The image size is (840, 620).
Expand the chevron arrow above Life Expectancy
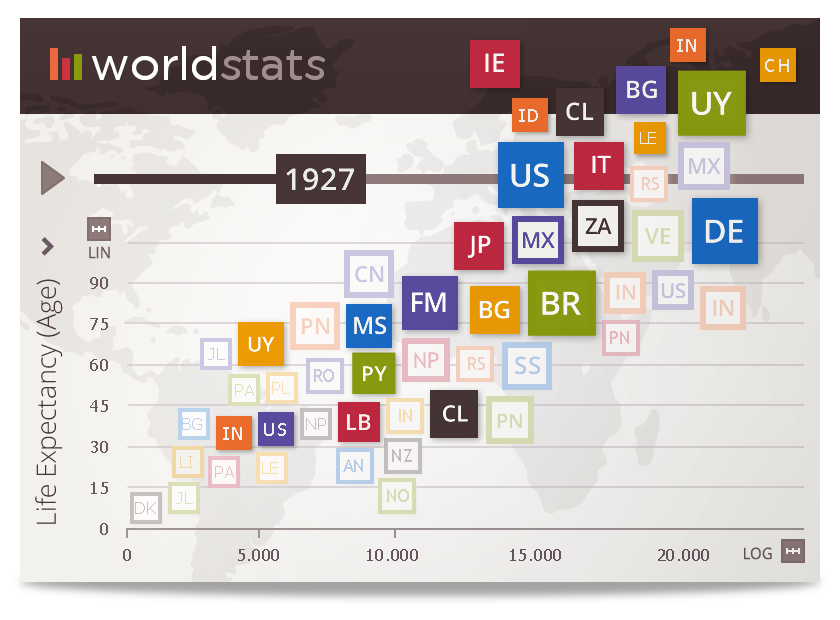[47, 246]
